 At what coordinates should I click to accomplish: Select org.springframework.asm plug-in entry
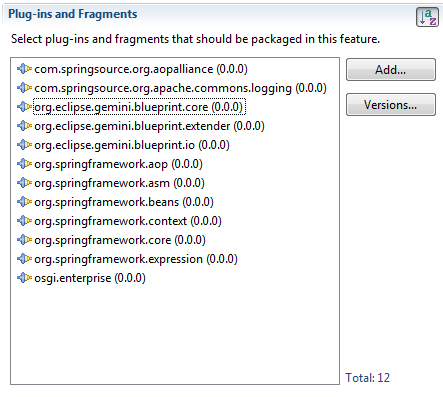[x=119, y=183]
